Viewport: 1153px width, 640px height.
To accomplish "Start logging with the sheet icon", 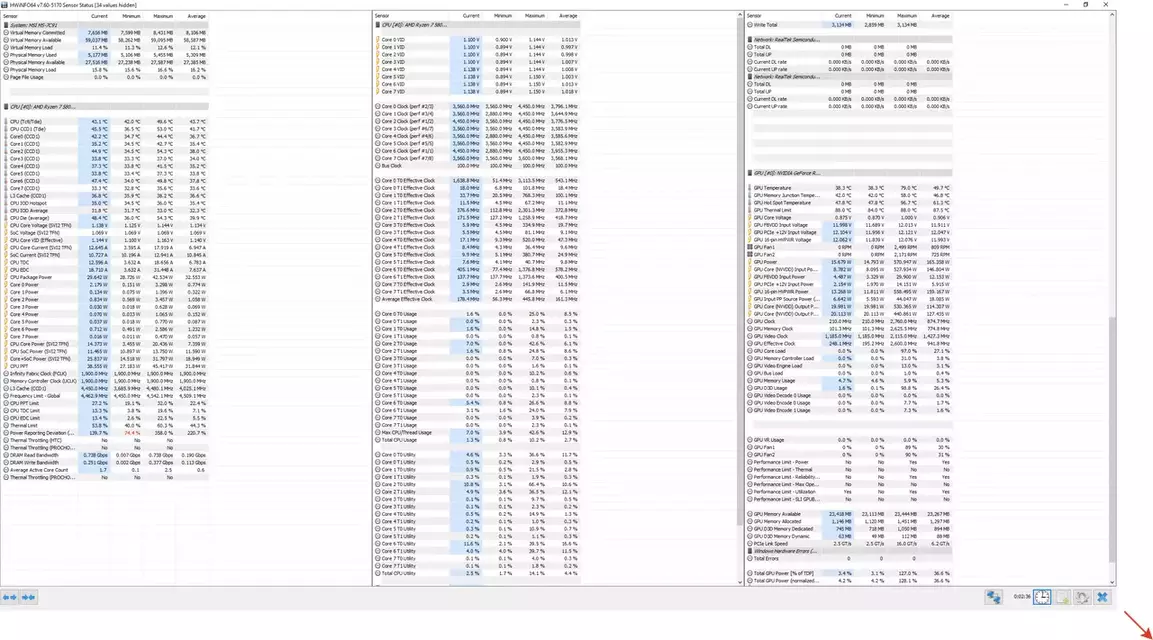I will point(1063,597).
